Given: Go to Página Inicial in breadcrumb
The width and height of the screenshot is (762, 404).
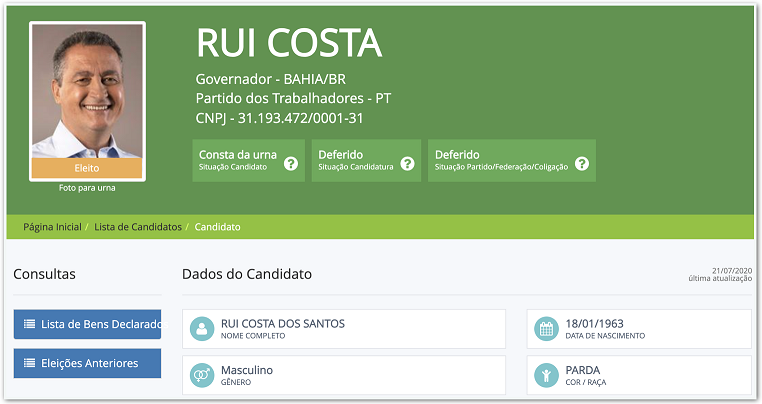Looking at the screenshot, I should [52, 227].
